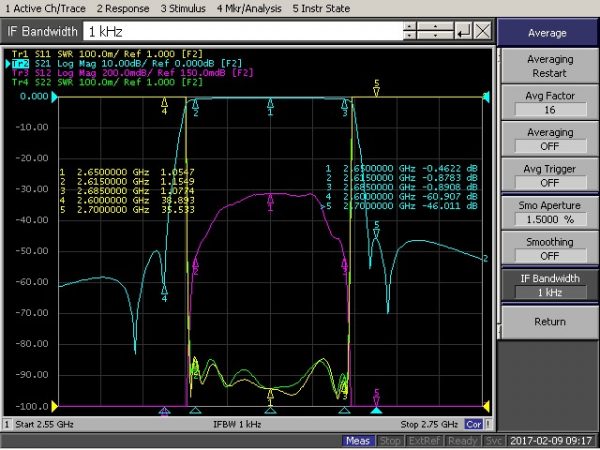The height and width of the screenshot is (450, 600).
Task: Click the cyan marker 1 on the S21 passband
Action: (270, 107)
